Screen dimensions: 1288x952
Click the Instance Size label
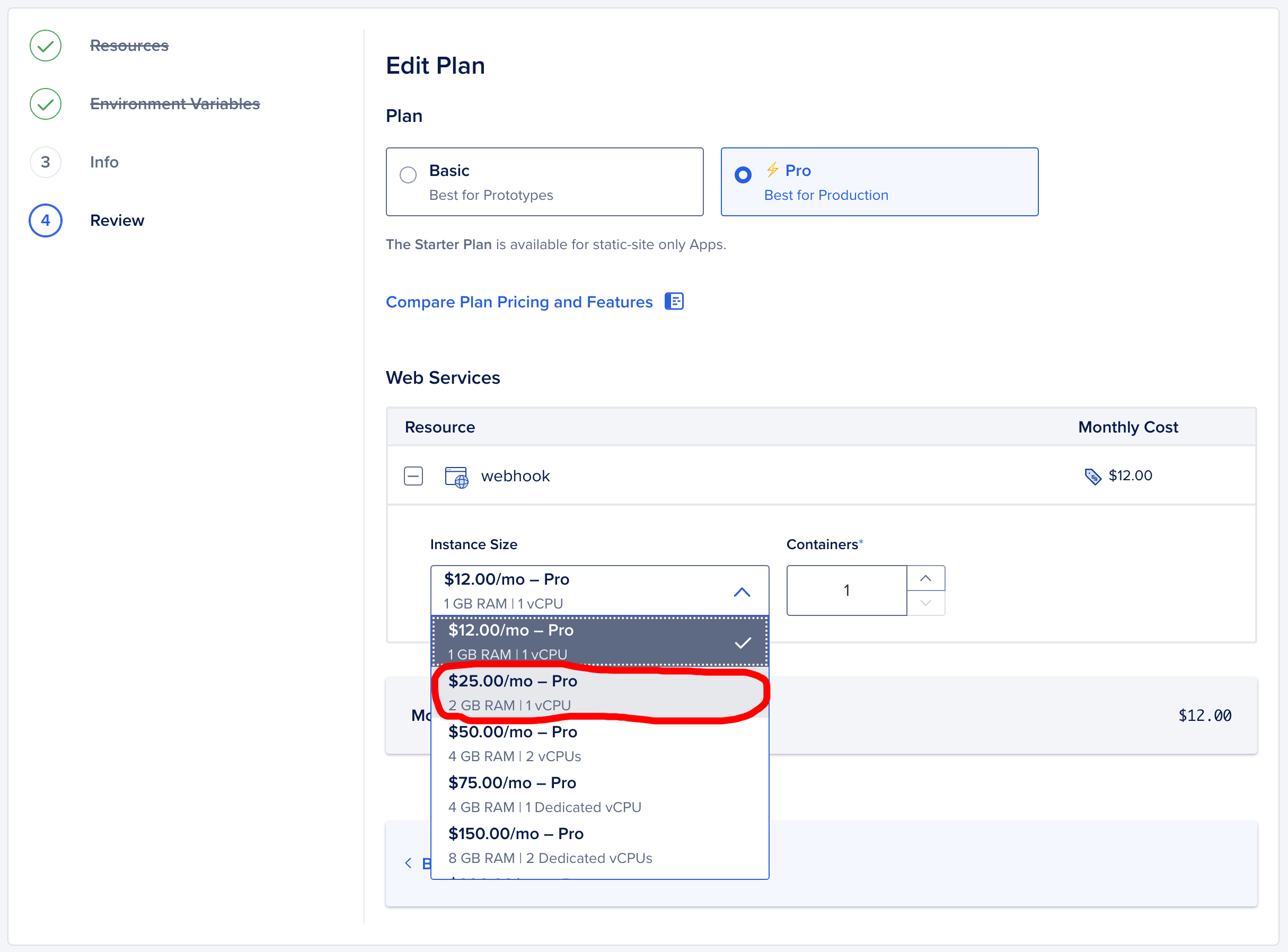tap(474, 544)
